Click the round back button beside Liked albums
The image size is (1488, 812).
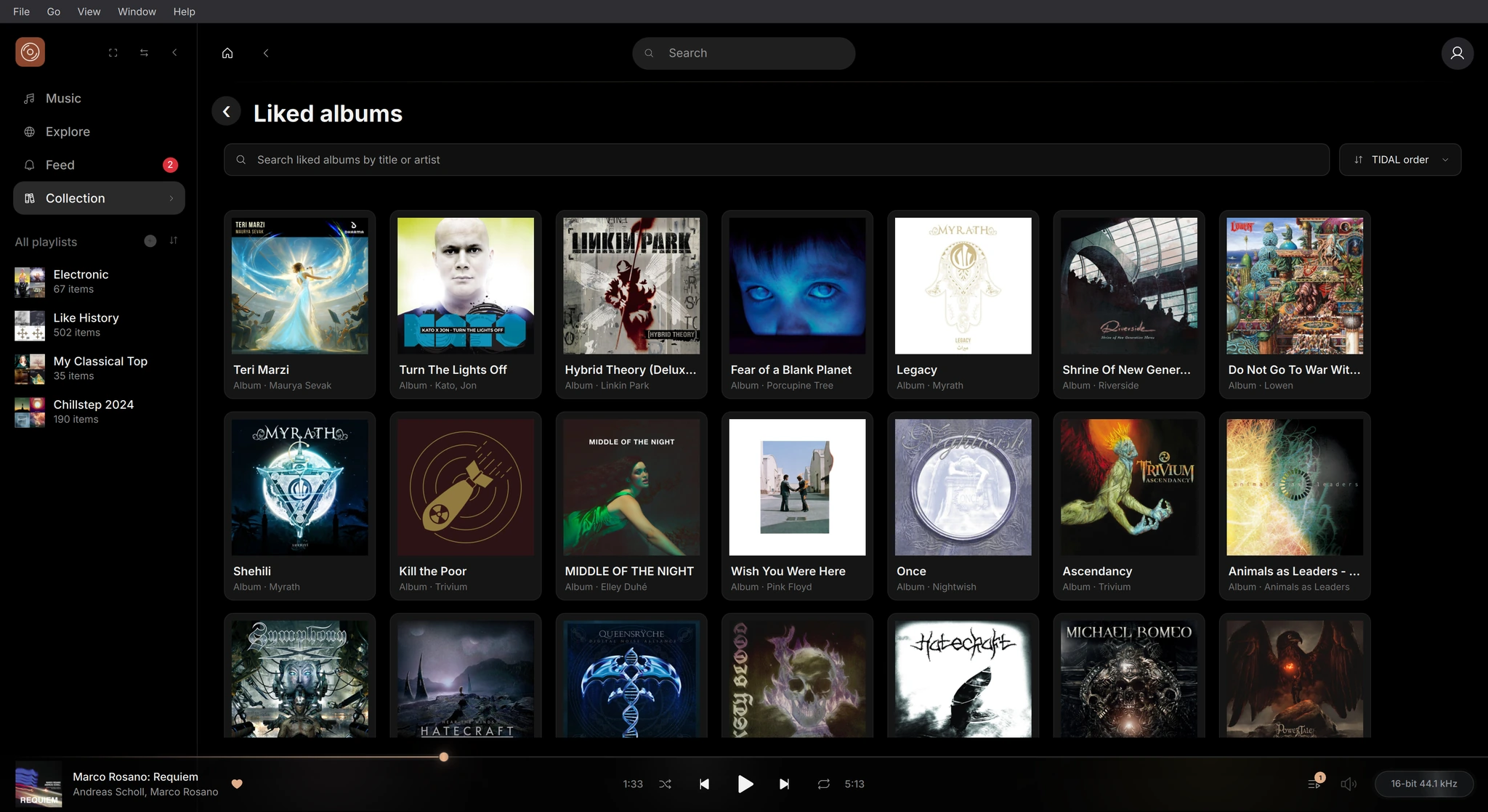point(226,111)
